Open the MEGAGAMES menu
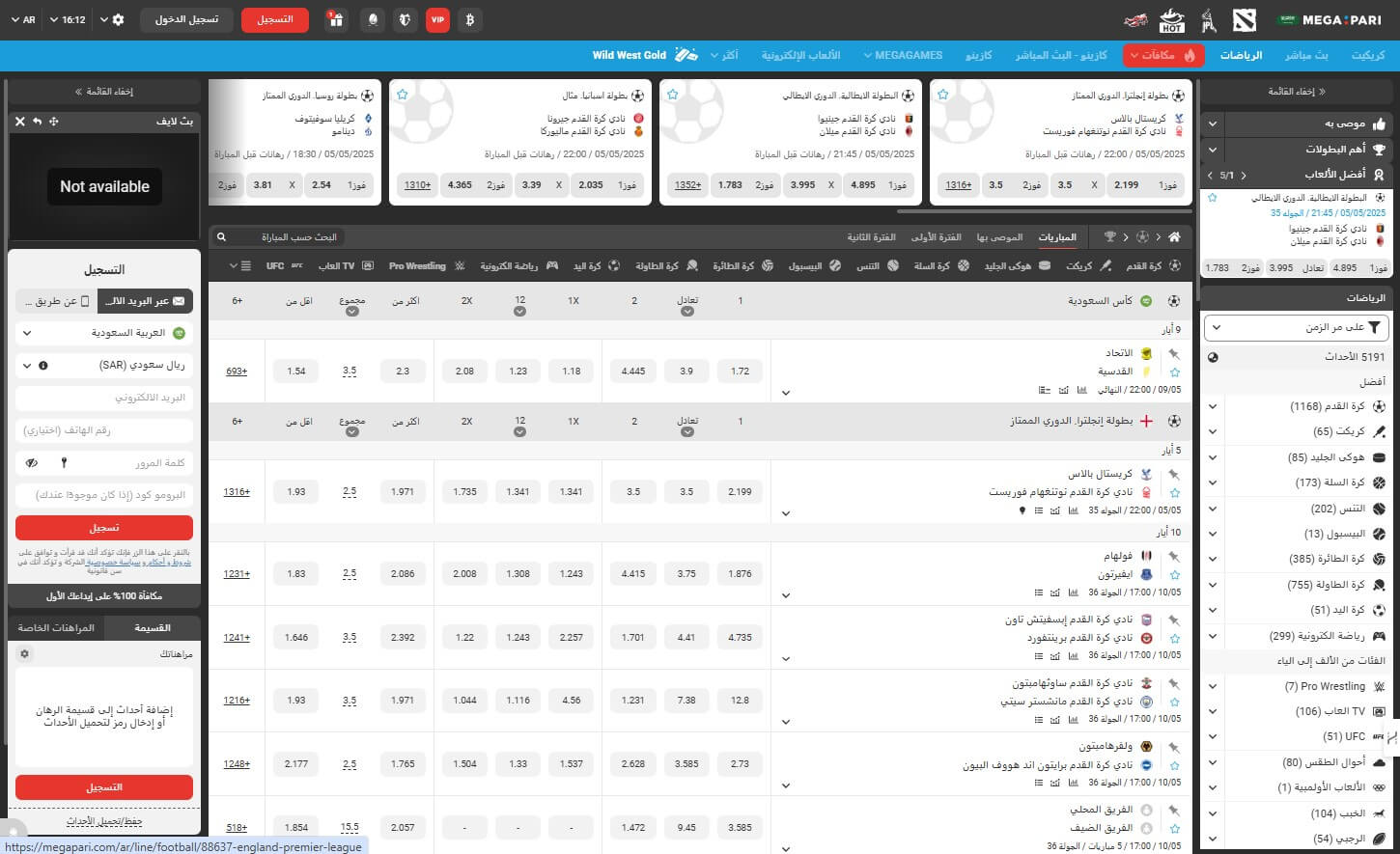The width and height of the screenshot is (1400, 854). [x=903, y=55]
